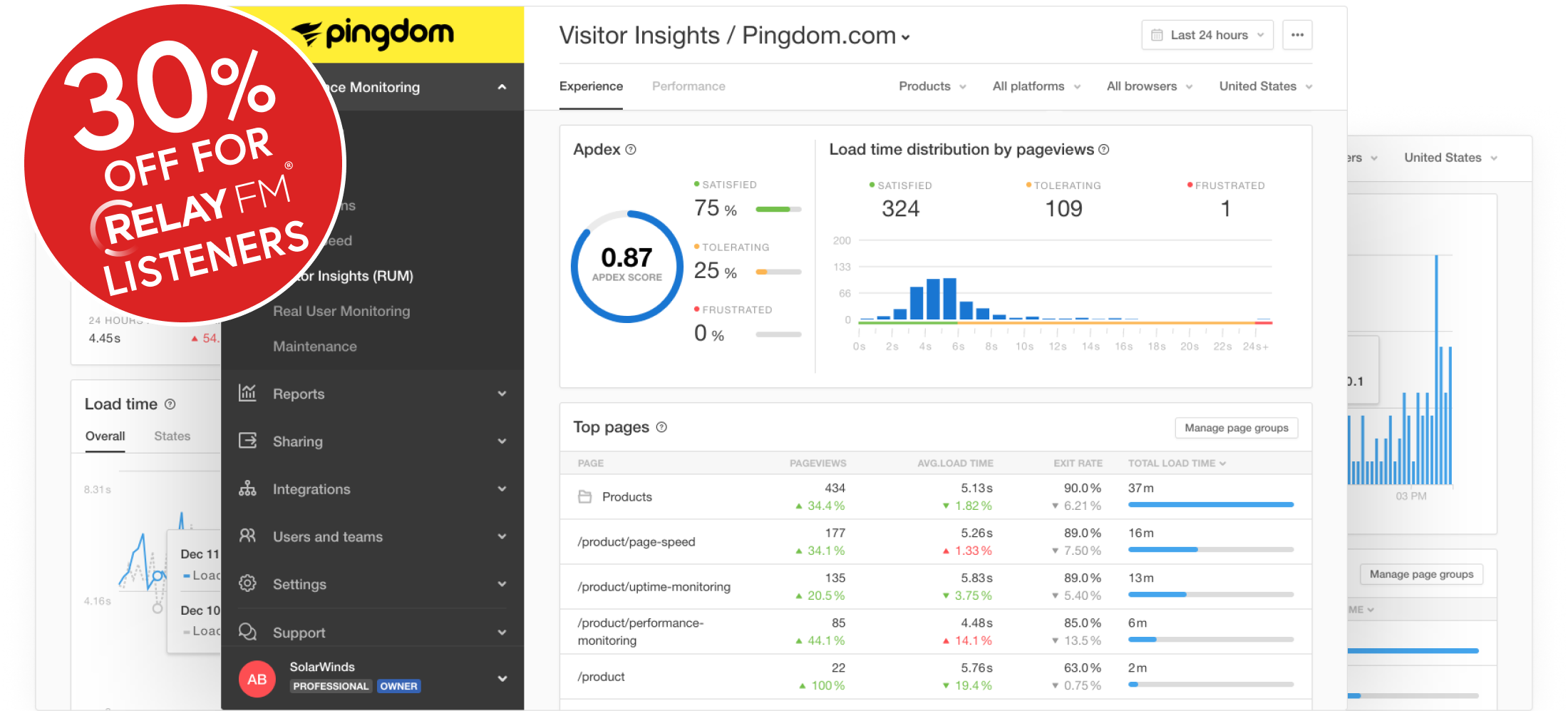The width and height of the screenshot is (1568, 711).
Task: Click the Satisfied 75% progress bar
Action: click(778, 210)
